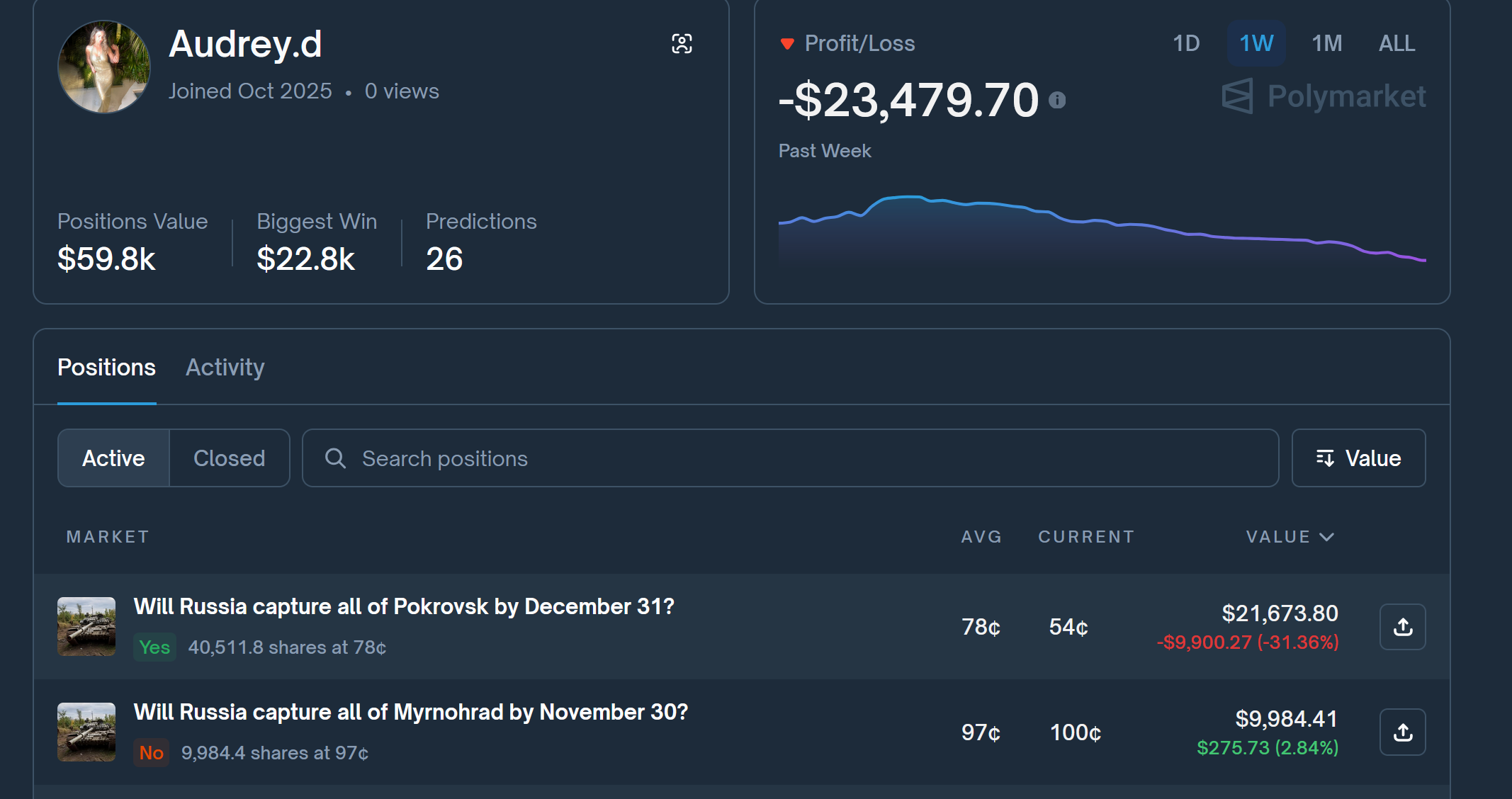Click the Polymarket logo watermark

pos(1324,96)
